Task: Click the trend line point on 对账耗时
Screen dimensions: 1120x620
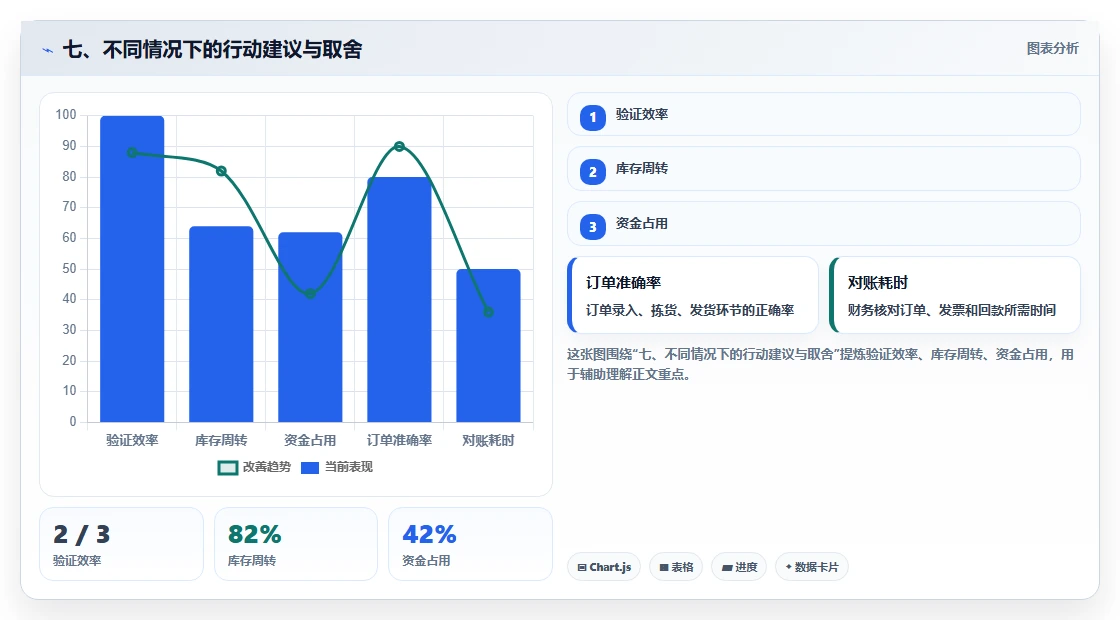Action: coord(489,312)
